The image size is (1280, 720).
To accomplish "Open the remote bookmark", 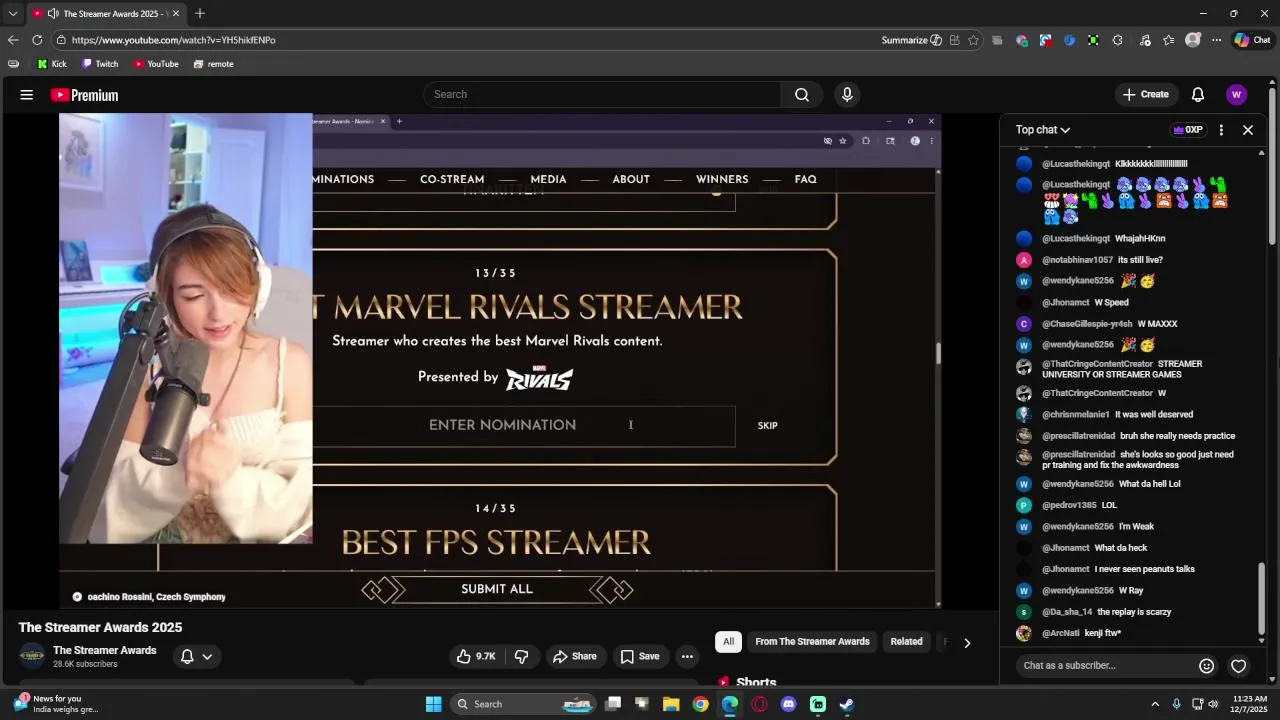I will pyautogui.click(x=214, y=64).
